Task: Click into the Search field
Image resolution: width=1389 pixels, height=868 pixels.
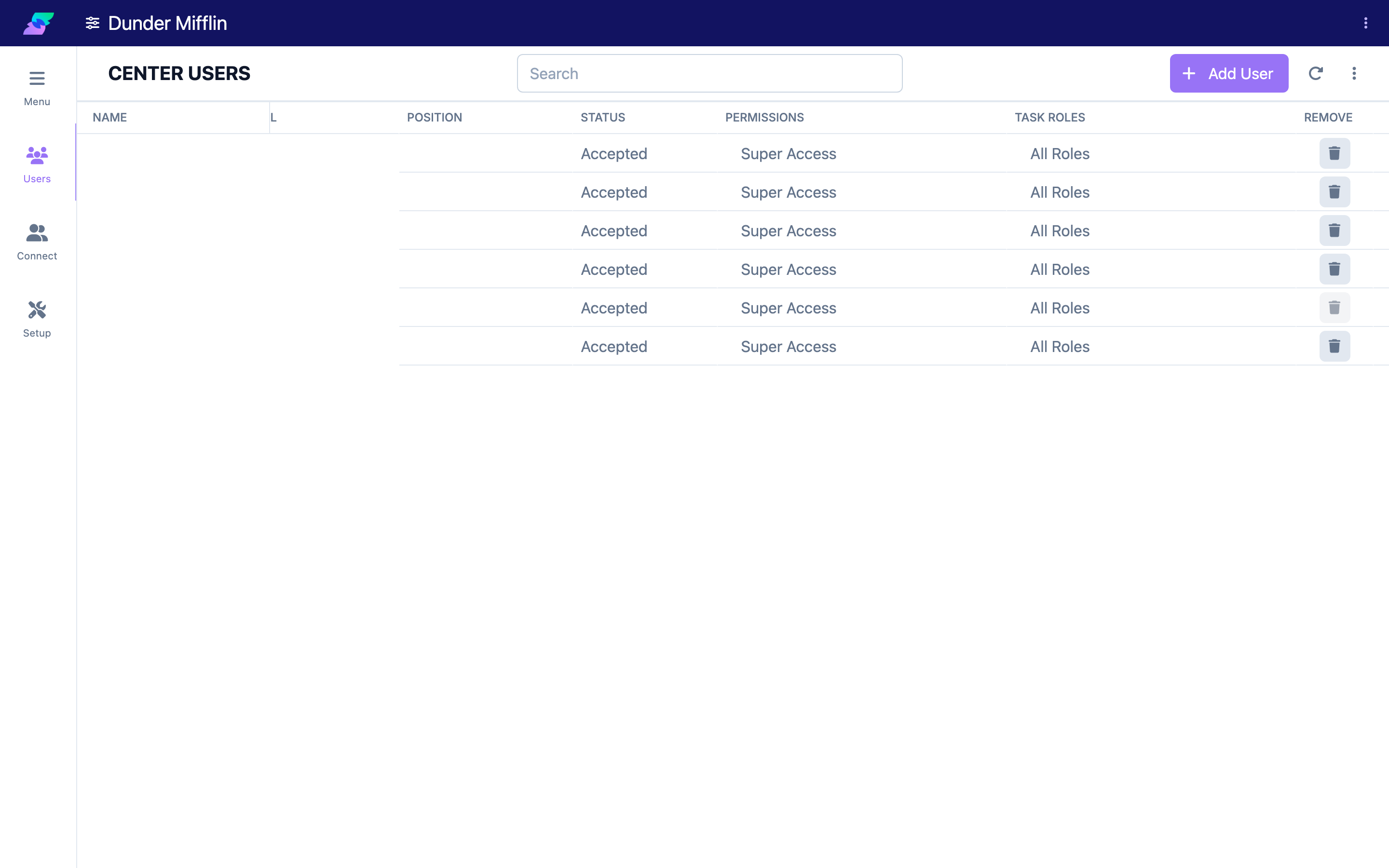Action: pos(709,73)
